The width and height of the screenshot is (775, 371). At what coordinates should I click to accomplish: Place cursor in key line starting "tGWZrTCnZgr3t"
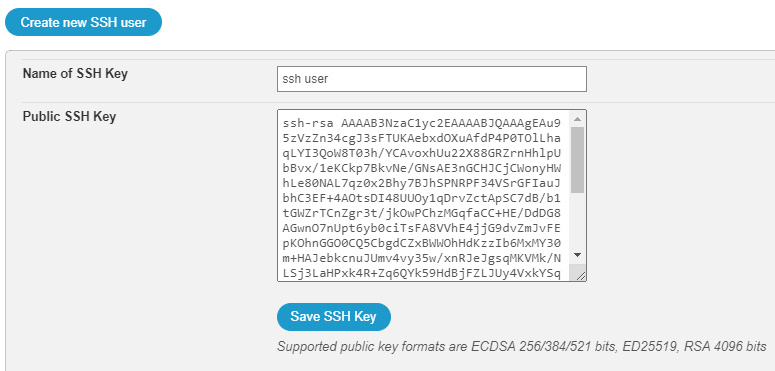tap(422, 214)
